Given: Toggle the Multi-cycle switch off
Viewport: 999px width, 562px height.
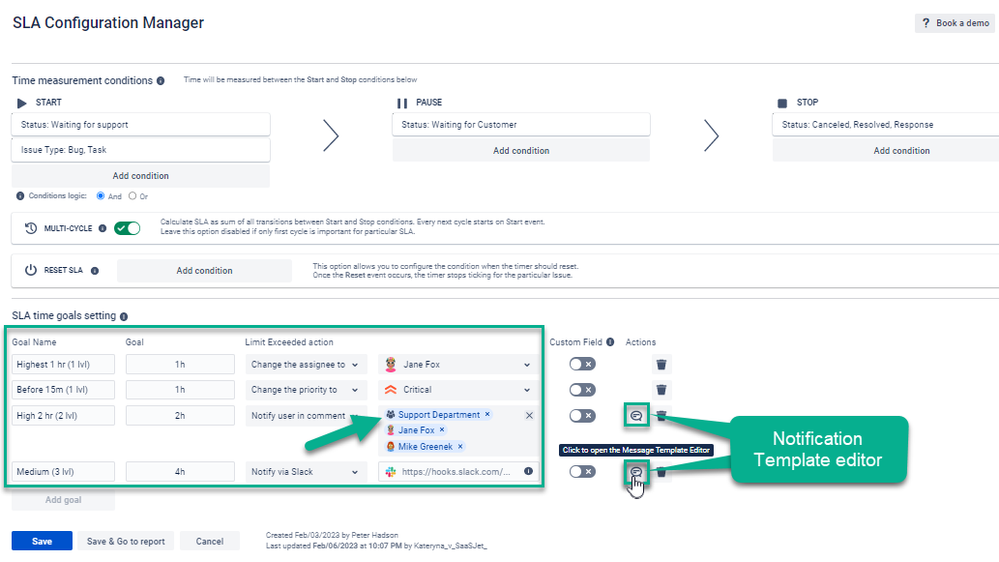Looking at the screenshot, I should pos(127,228).
